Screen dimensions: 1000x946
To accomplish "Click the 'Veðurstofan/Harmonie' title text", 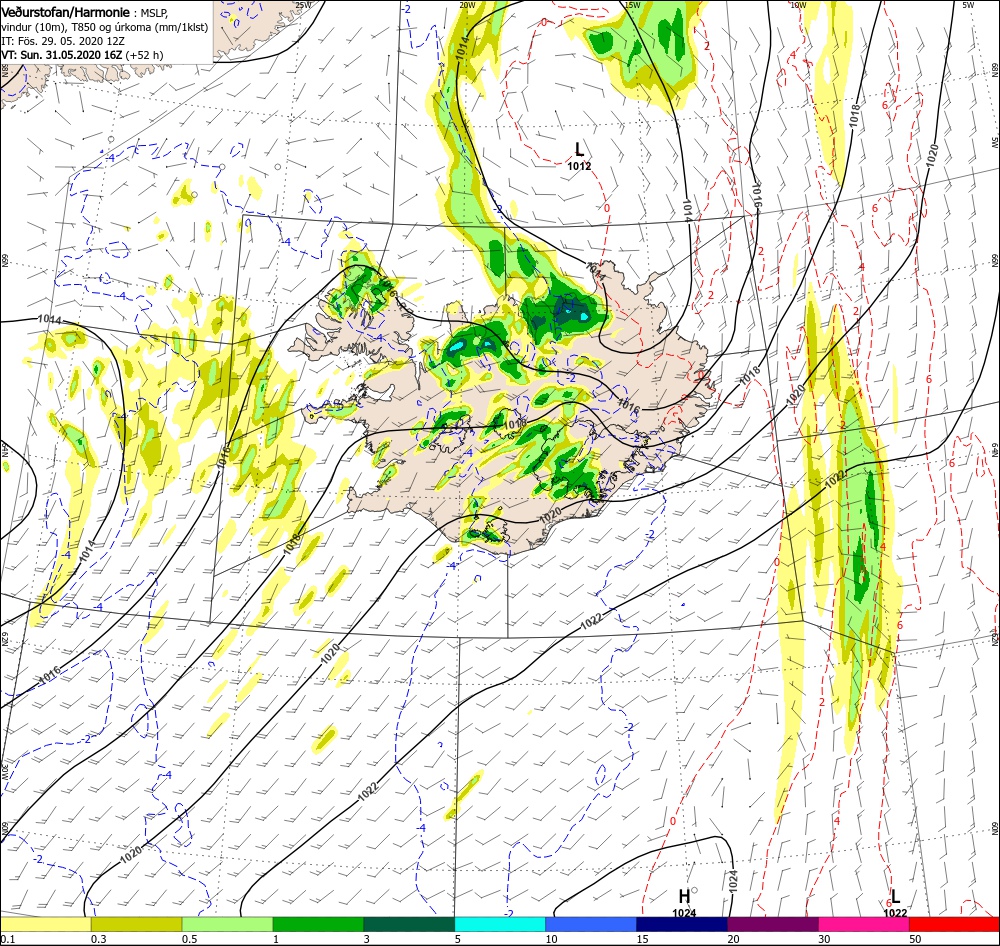I will tap(66, 13).
